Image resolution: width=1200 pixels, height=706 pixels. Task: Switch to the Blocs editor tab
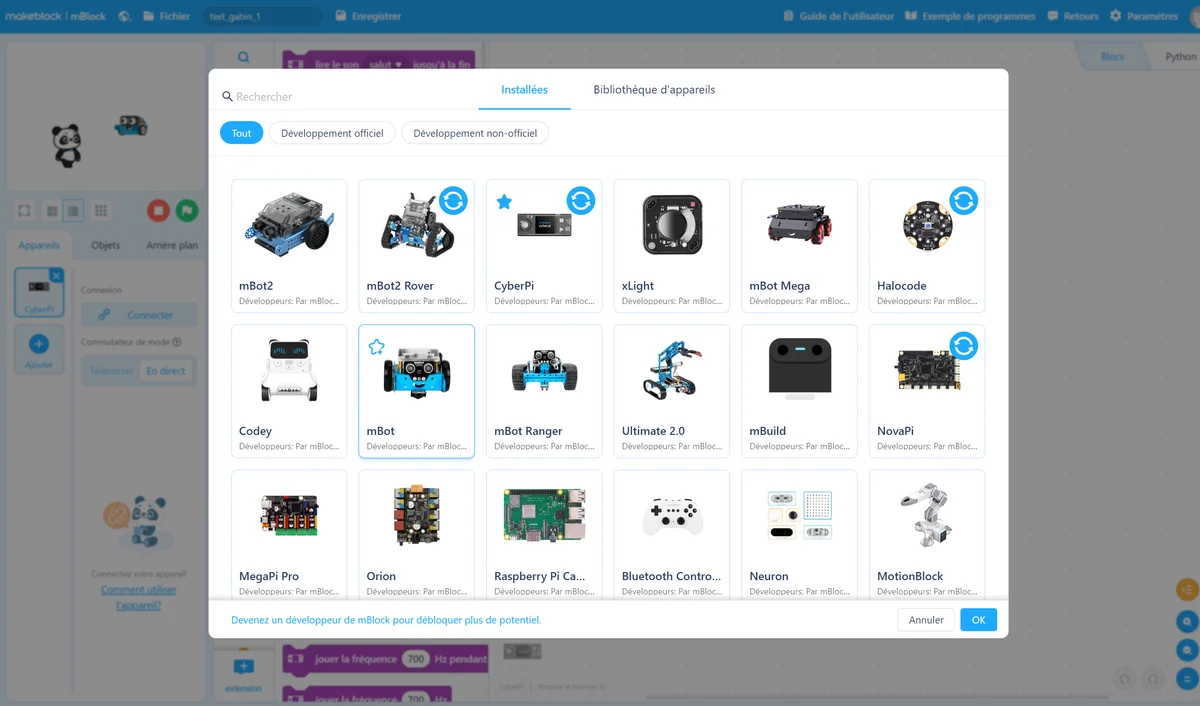[1112, 57]
